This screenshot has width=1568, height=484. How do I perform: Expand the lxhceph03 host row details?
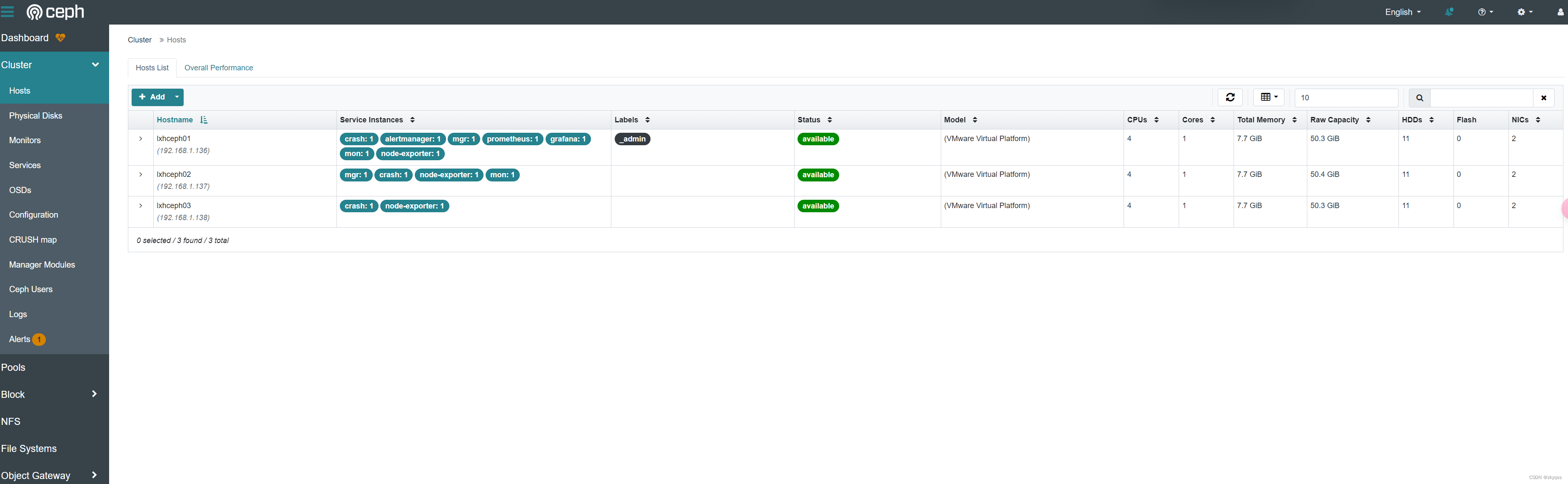click(141, 206)
